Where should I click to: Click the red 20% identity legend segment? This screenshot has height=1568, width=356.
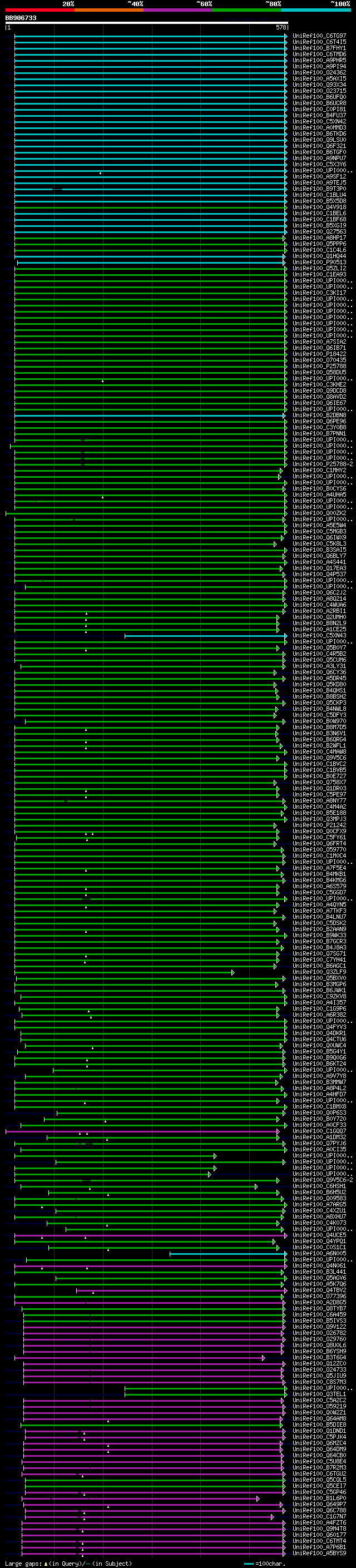point(40,10)
